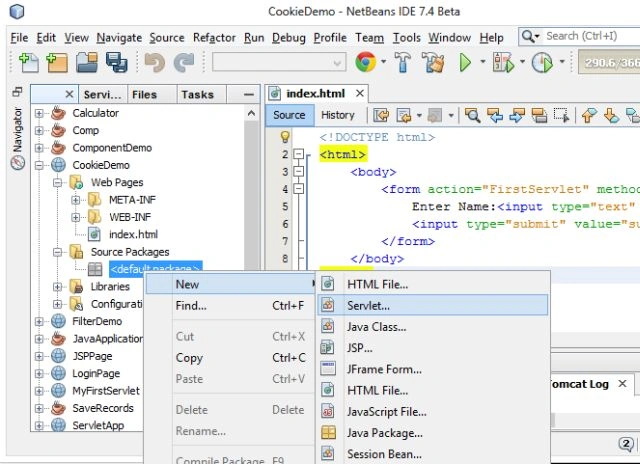Choose Java Class... from the New submenu
Image resolution: width=640 pixels, height=464 pixels.
pos(432,327)
